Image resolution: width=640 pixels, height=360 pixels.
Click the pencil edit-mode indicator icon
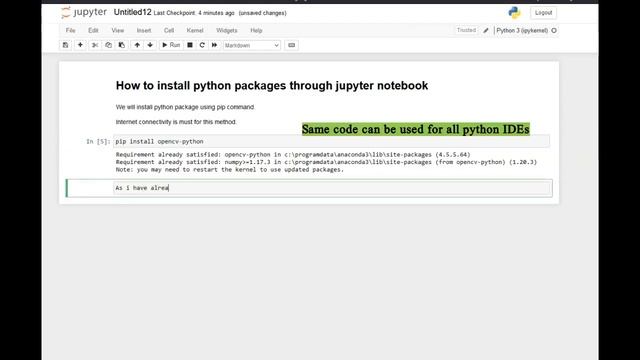tap(486, 31)
